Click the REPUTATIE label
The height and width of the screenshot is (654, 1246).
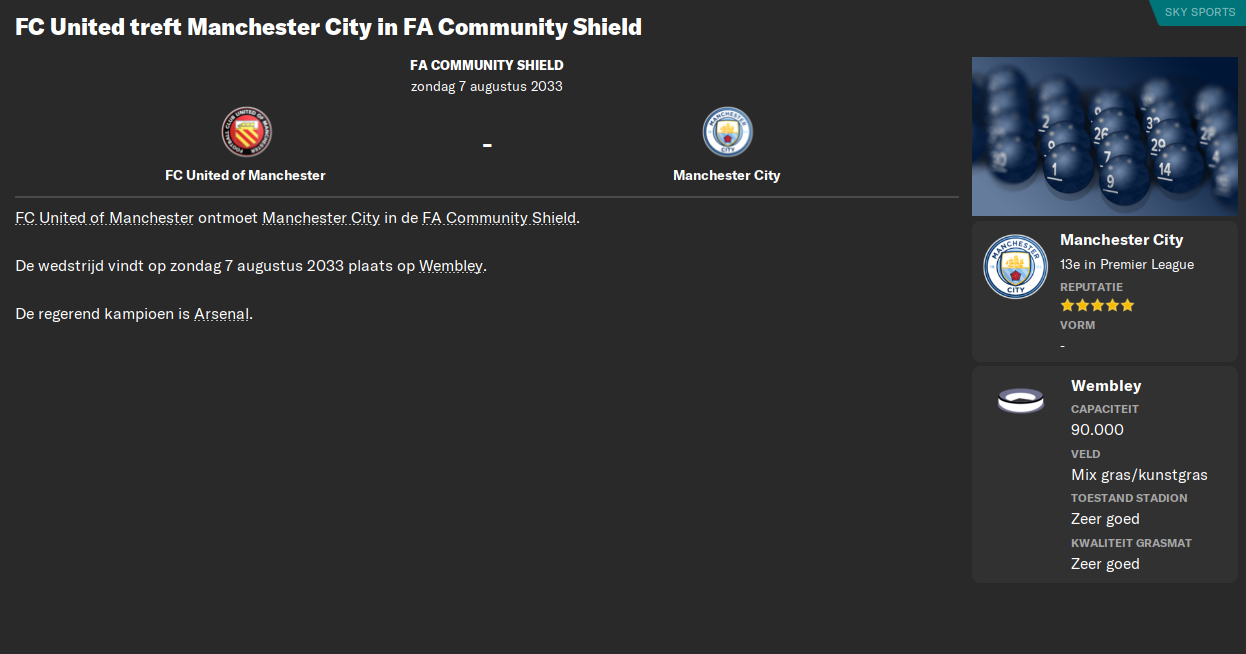click(x=1091, y=286)
